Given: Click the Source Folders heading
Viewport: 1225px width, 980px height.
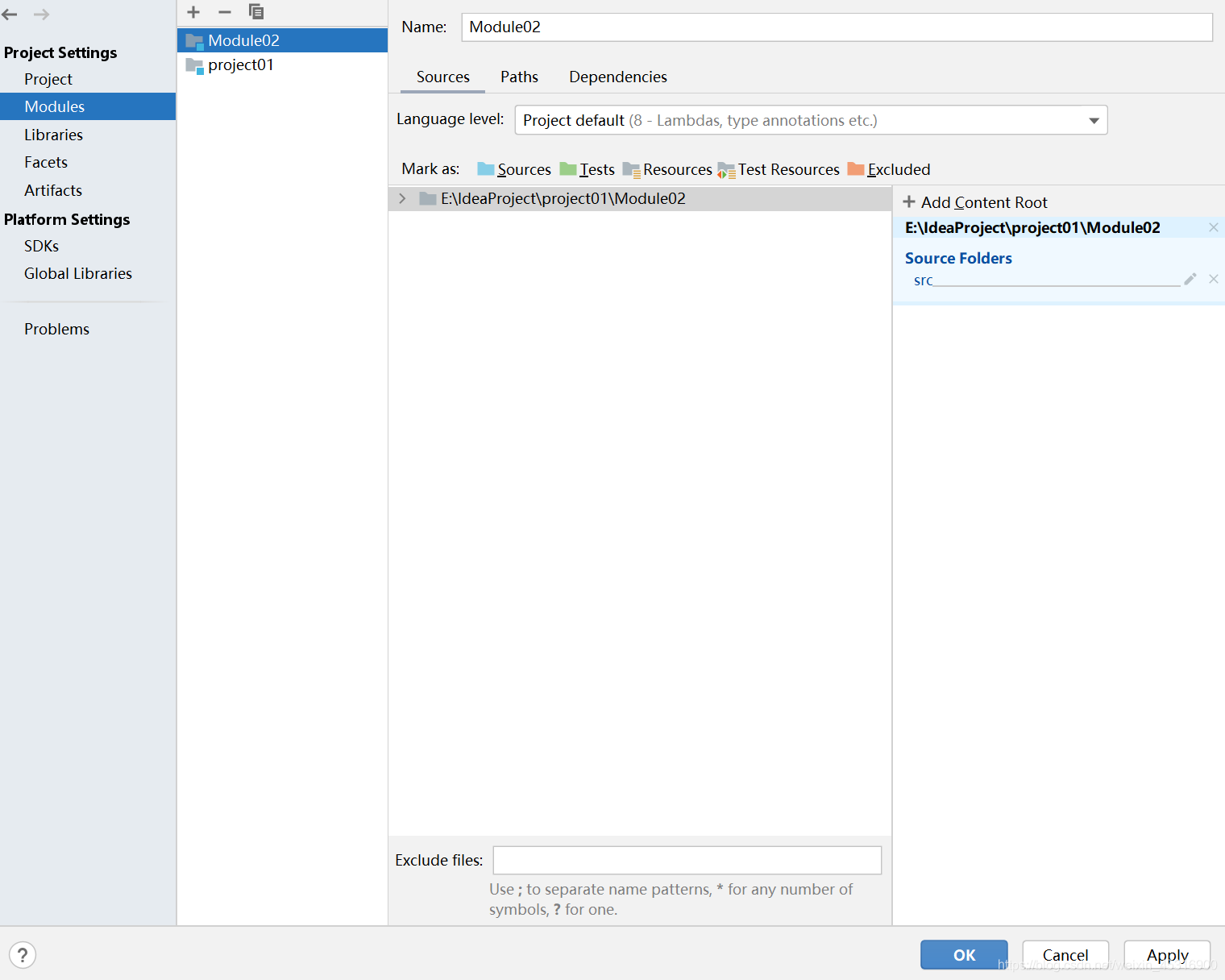Looking at the screenshot, I should pyautogui.click(x=958, y=258).
